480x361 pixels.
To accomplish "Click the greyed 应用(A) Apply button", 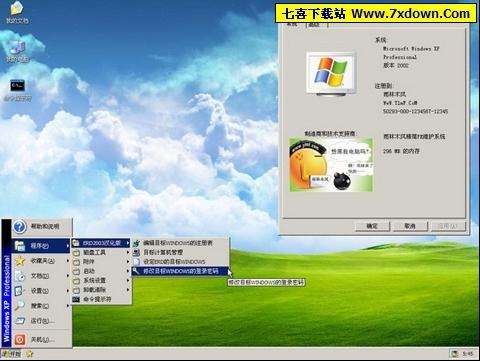I will [x=448, y=226].
